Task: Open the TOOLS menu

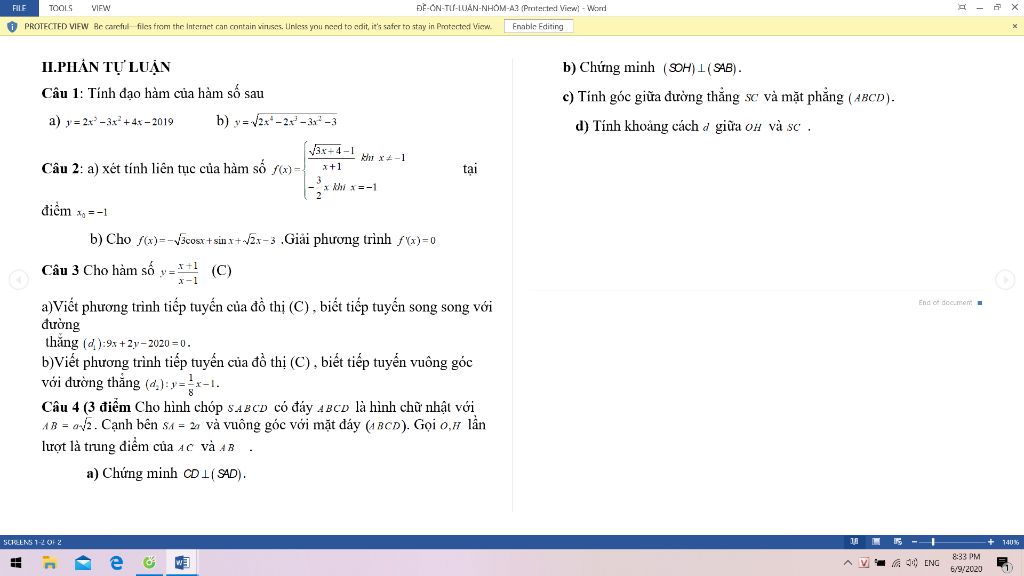Action: [60, 8]
